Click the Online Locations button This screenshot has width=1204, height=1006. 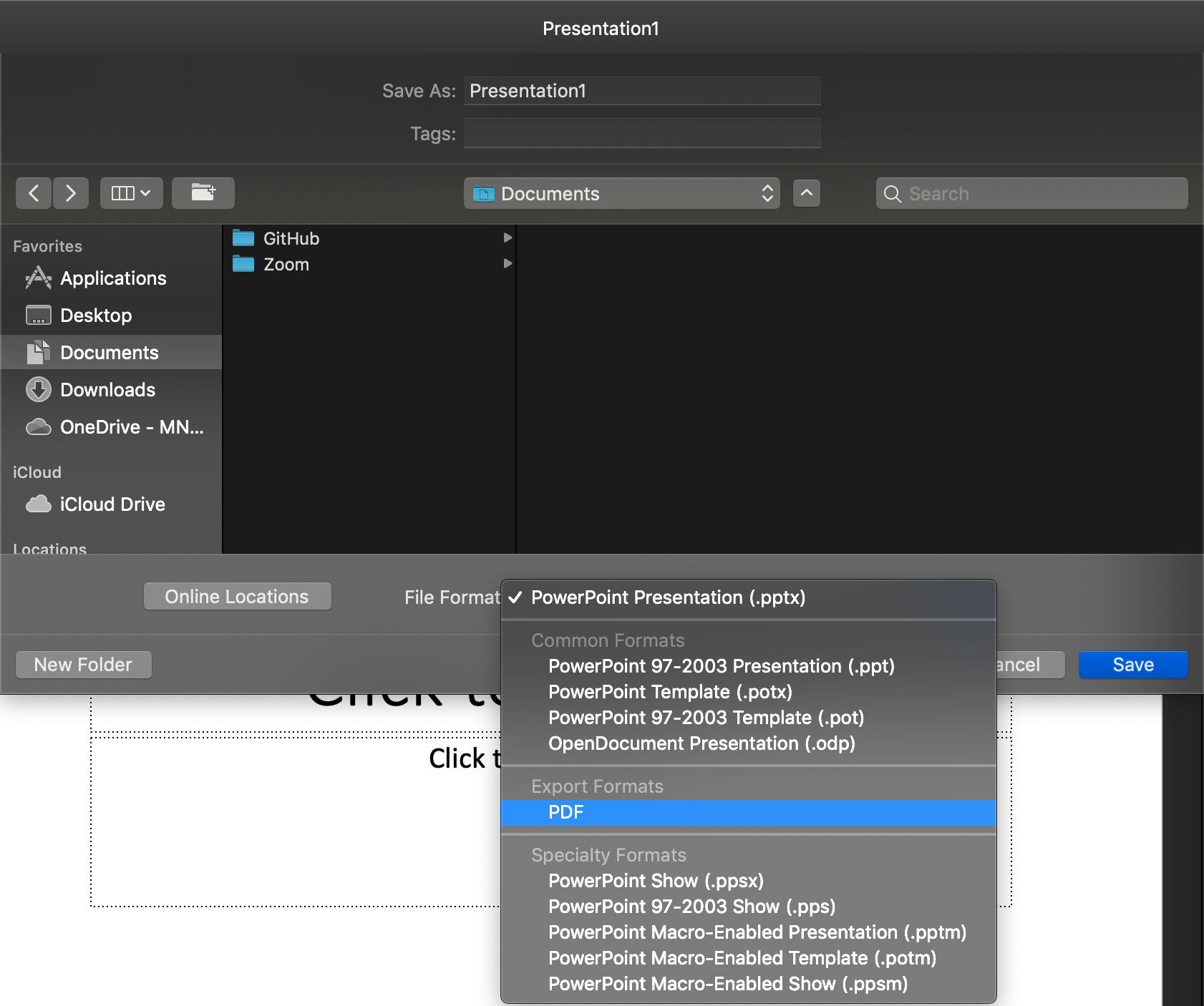point(237,596)
